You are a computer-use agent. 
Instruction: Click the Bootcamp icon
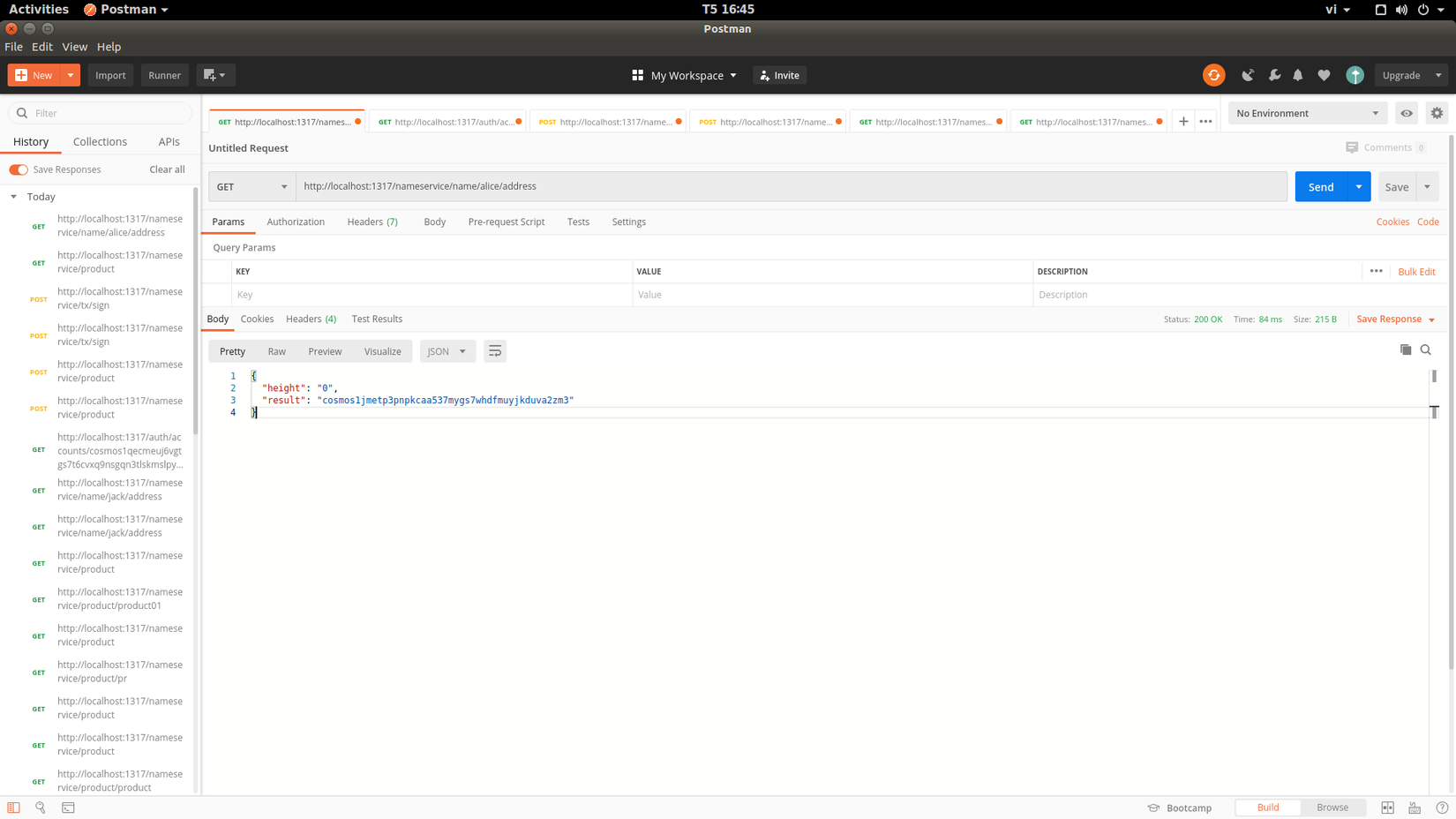point(1153,808)
